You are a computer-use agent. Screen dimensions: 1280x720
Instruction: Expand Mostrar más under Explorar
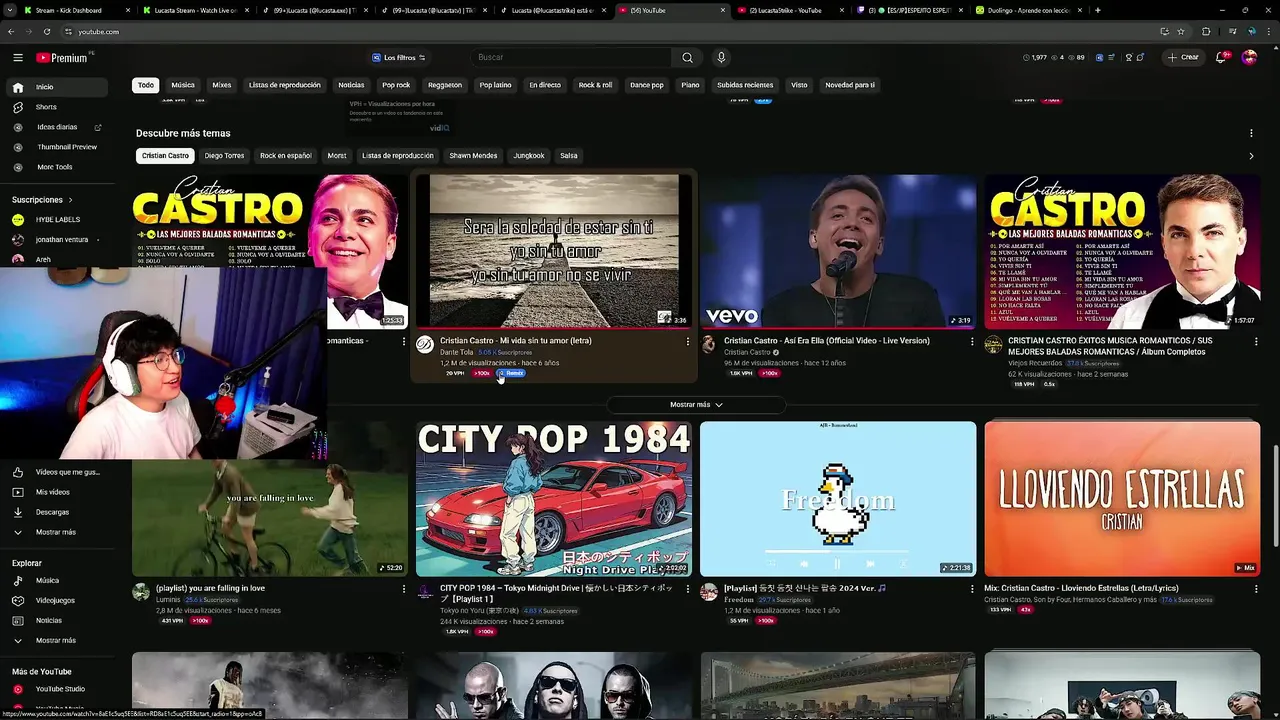pyautogui.click(x=55, y=640)
